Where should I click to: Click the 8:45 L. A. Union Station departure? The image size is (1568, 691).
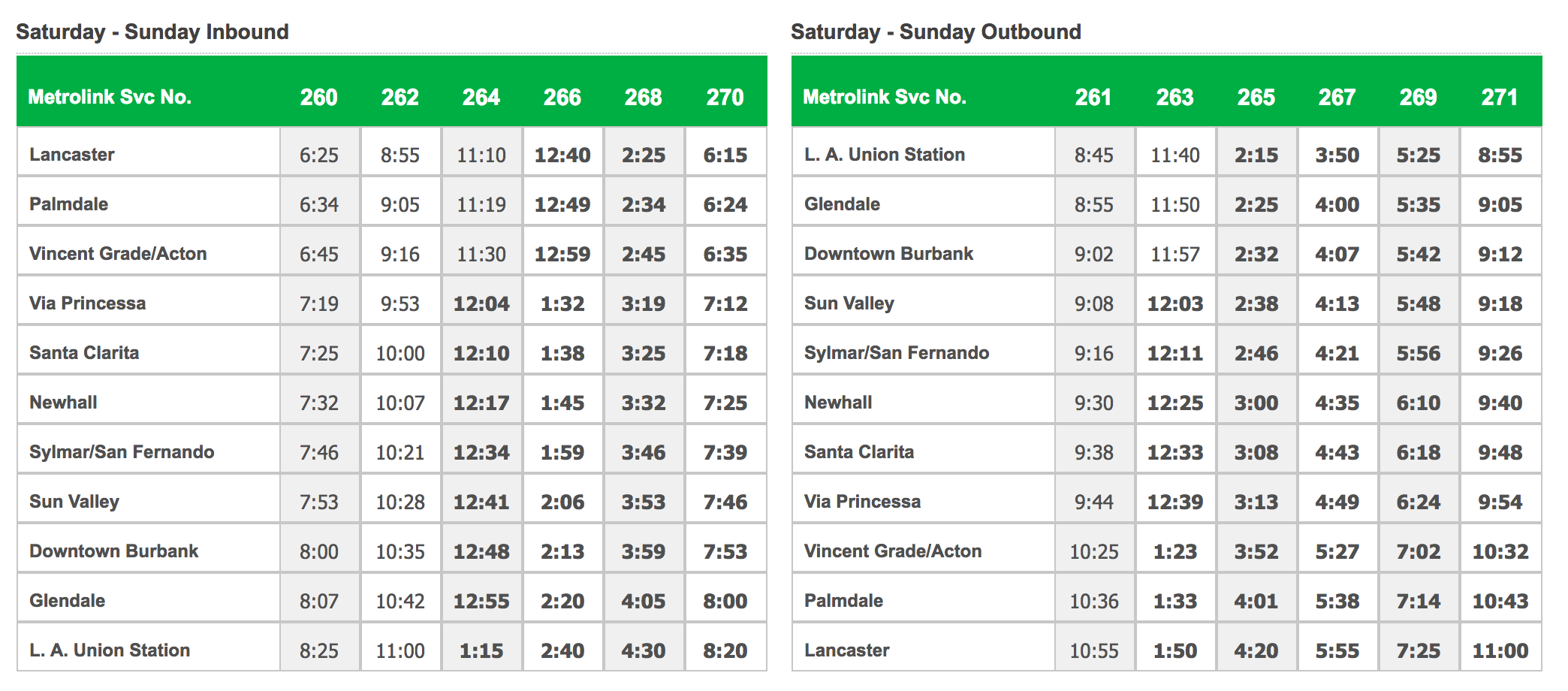tap(1094, 155)
